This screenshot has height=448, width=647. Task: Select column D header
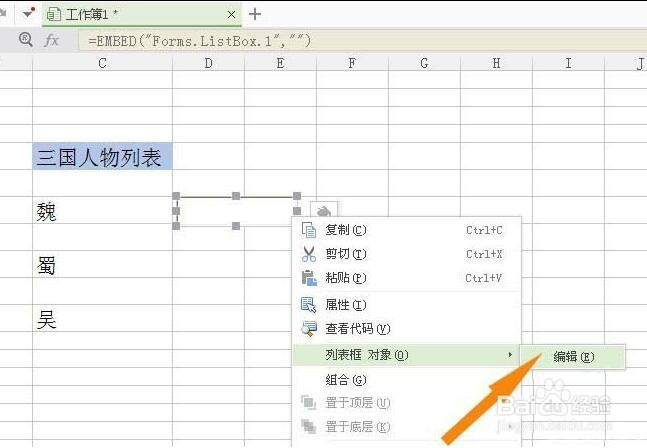point(208,63)
